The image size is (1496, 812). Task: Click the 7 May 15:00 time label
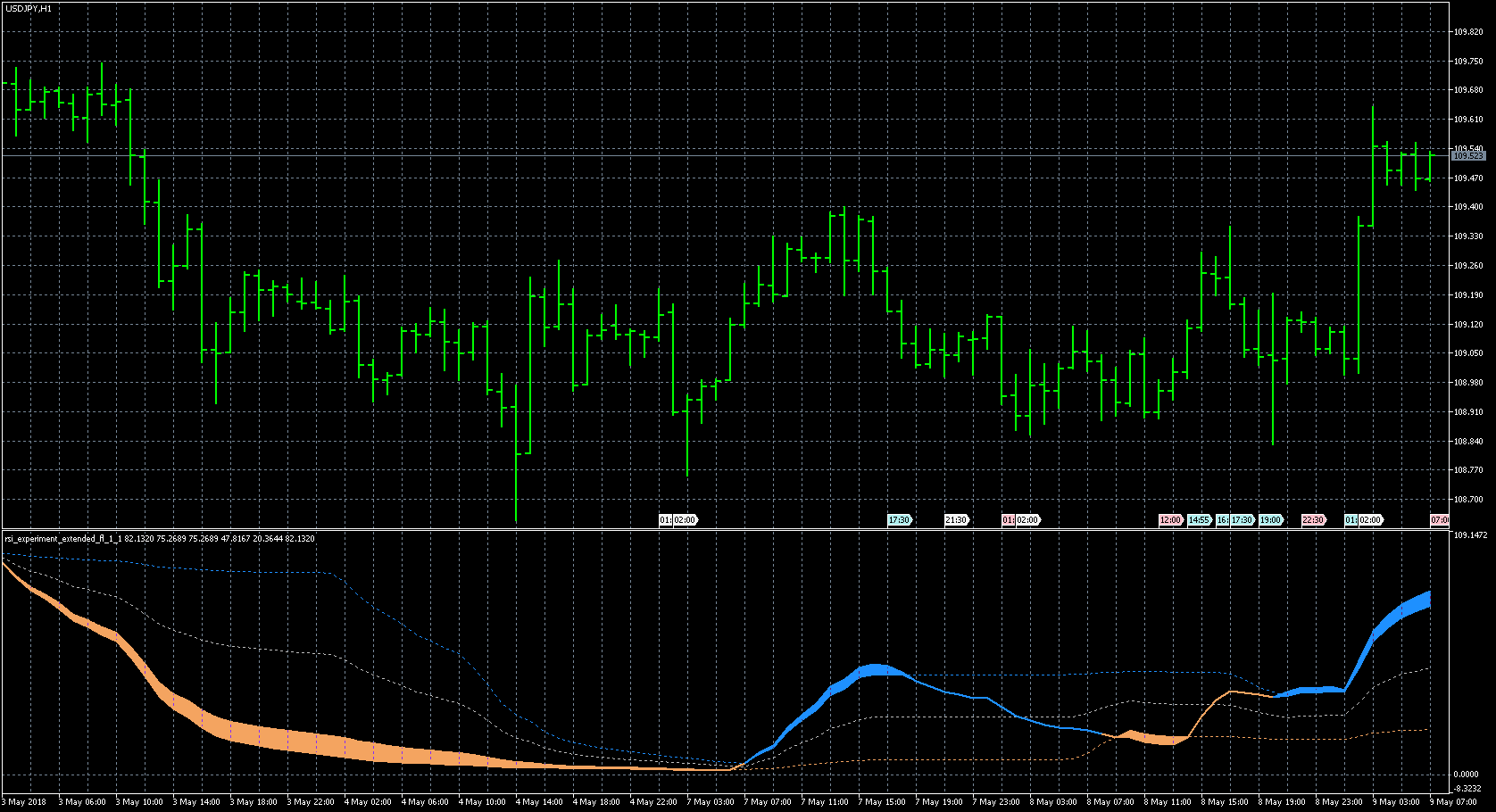tap(884, 802)
